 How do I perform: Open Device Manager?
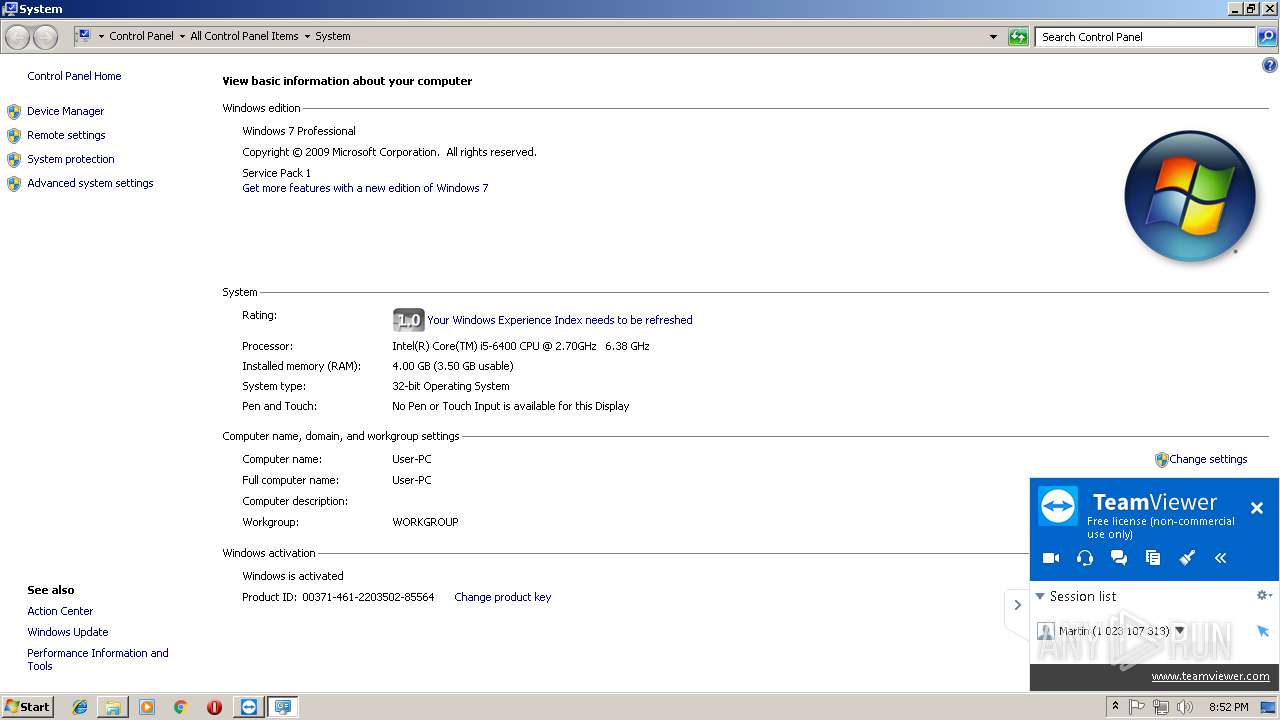click(66, 111)
